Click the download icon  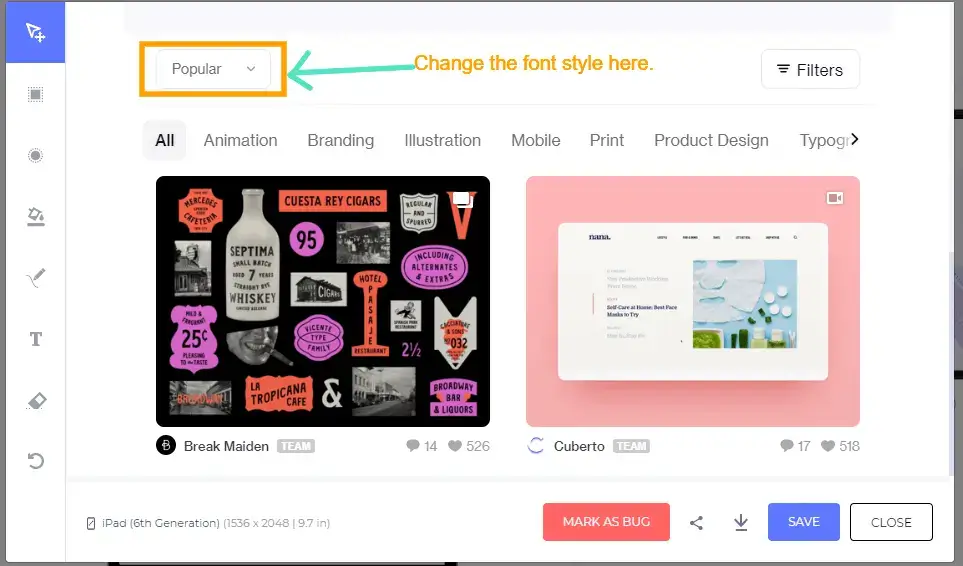[x=741, y=522]
